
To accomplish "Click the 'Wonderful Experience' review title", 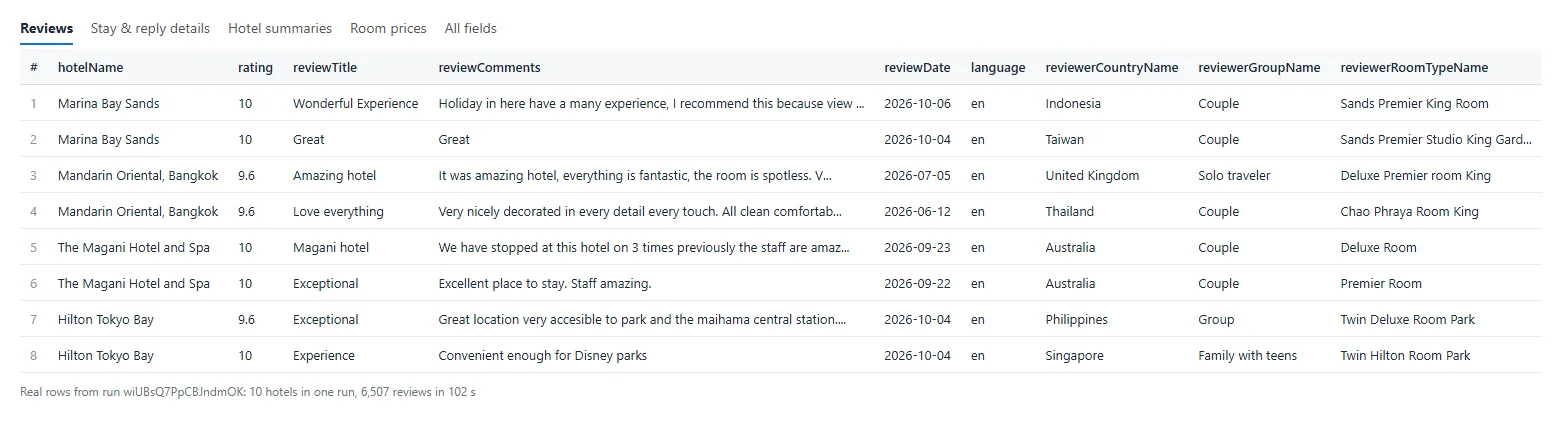I will point(356,104).
